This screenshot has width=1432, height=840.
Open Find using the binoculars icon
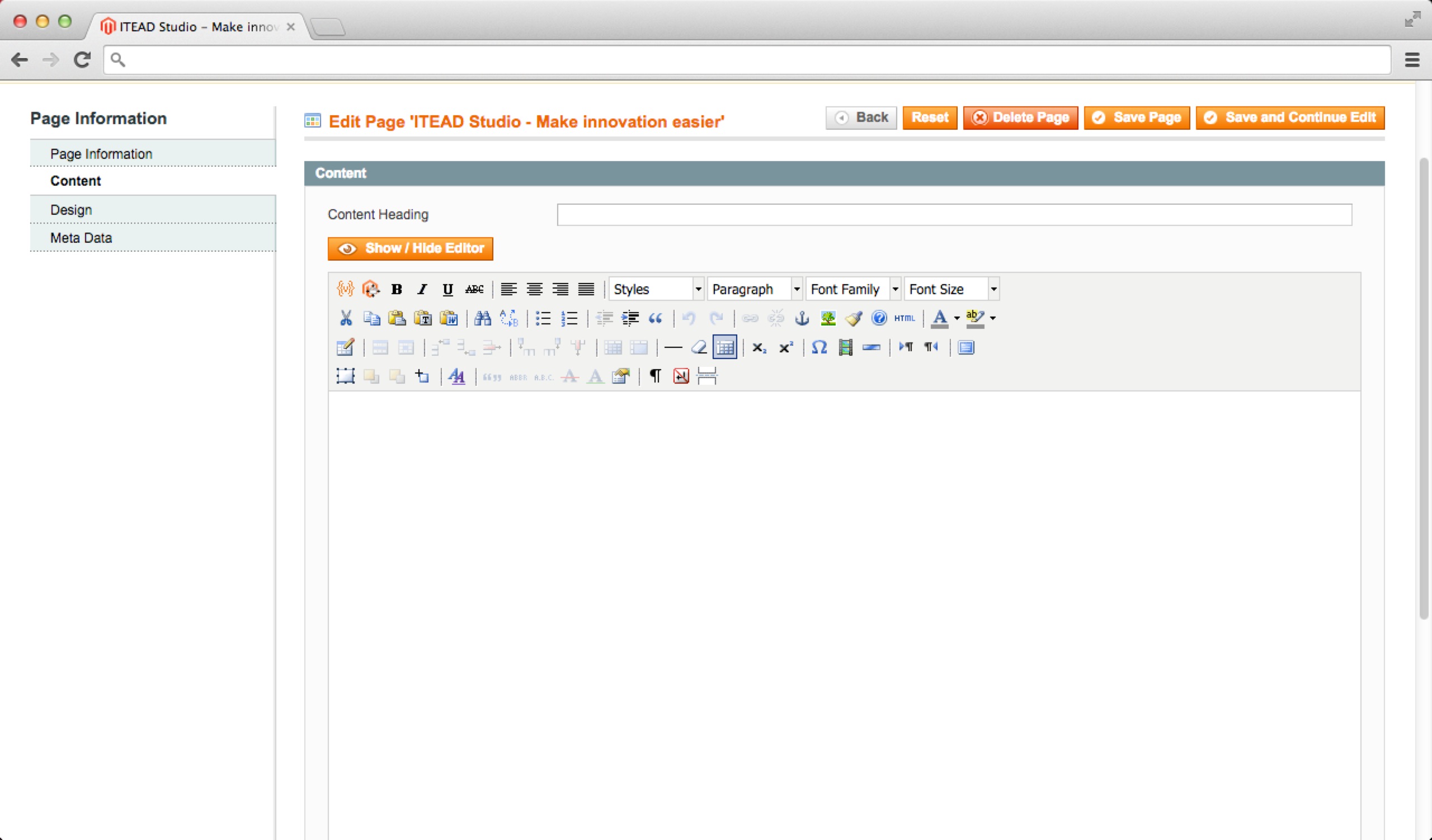coord(482,318)
